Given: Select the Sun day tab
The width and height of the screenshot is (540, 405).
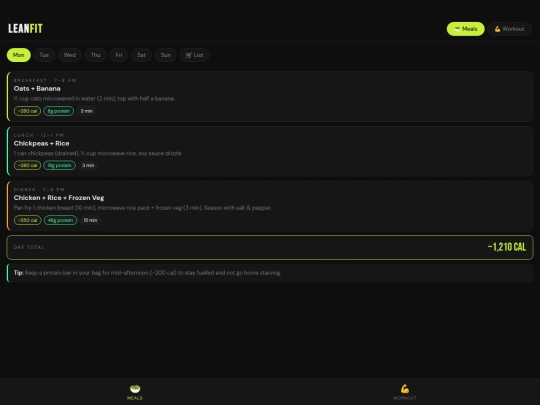Looking at the screenshot, I should click(166, 55).
